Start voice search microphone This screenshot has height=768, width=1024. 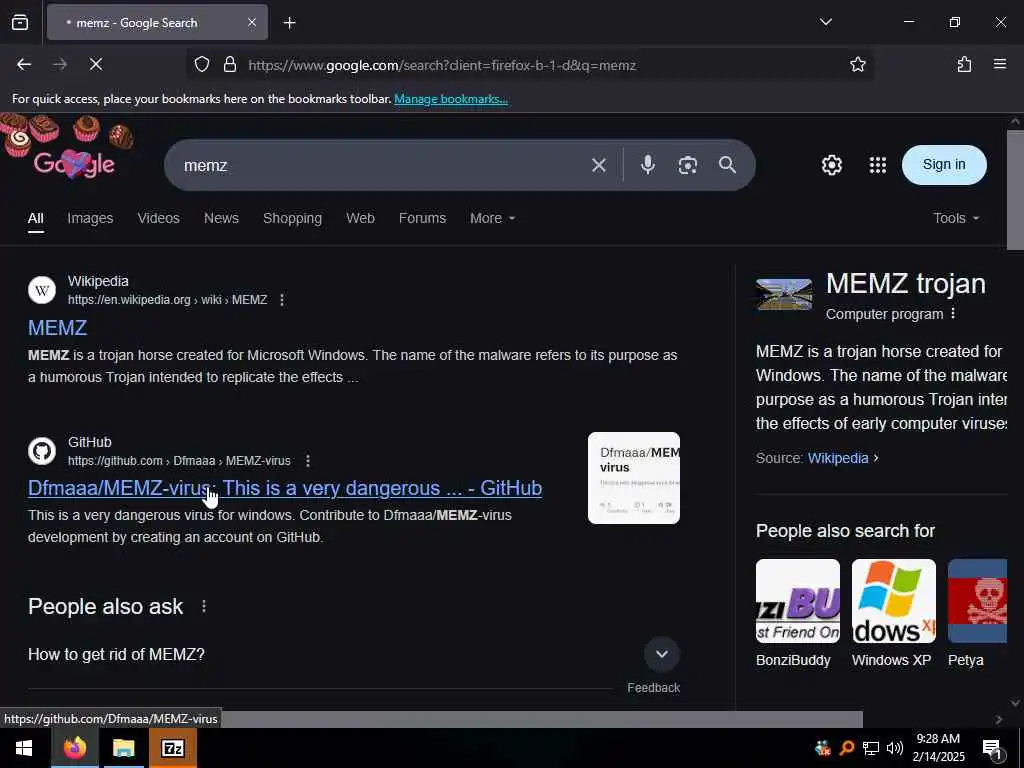point(648,165)
